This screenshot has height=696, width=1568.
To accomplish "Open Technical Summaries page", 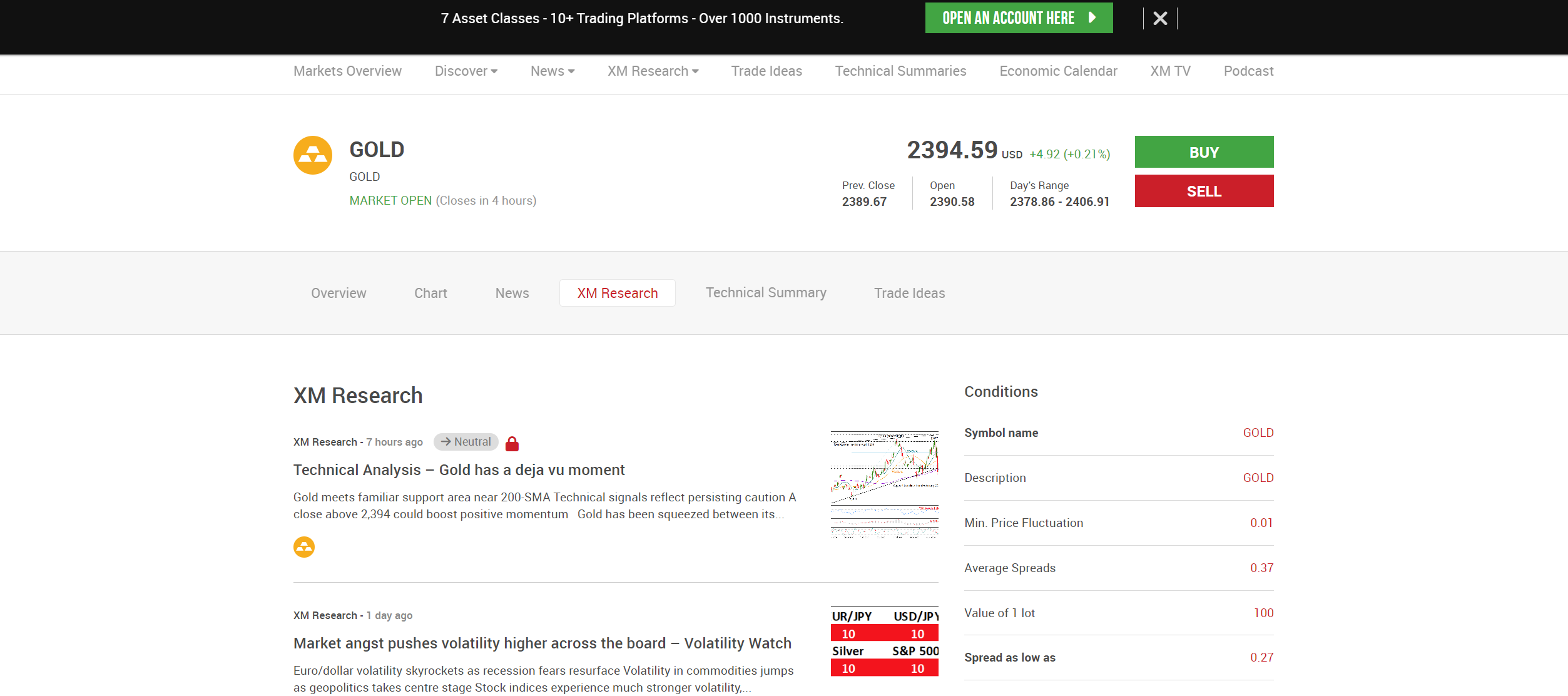I will pyautogui.click(x=900, y=71).
